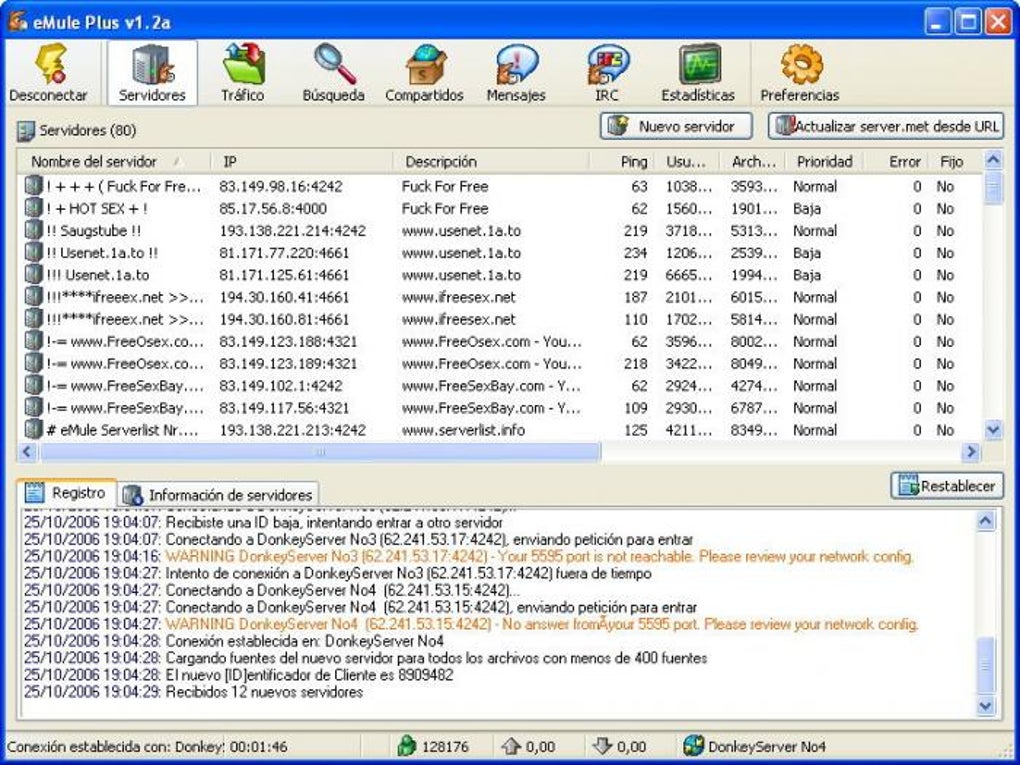Click log panel scroll up arrow
This screenshot has width=1020, height=765.
coord(986,520)
